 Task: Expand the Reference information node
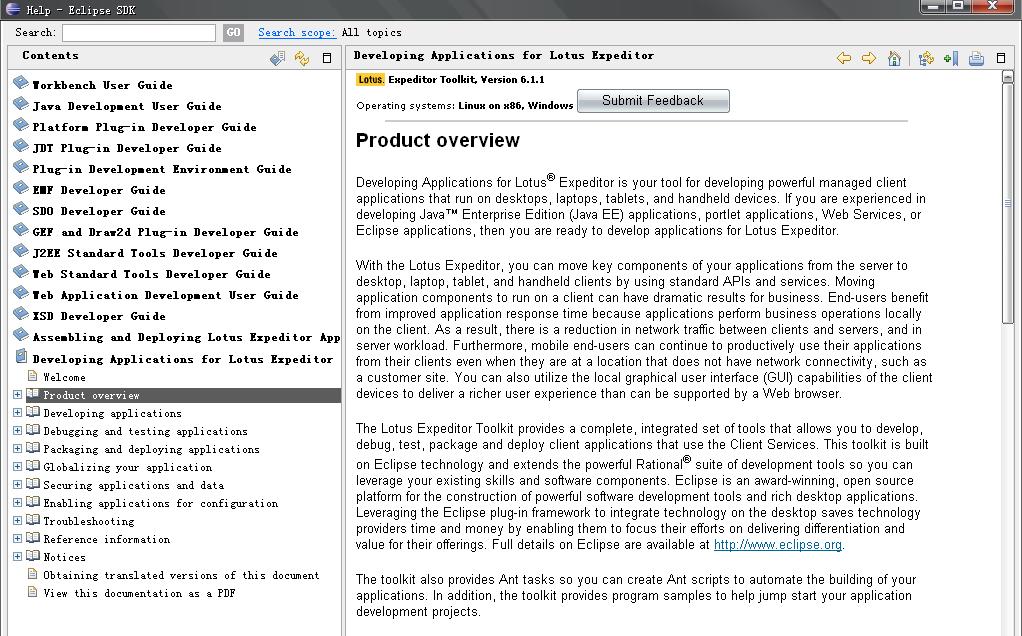point(17,538)
